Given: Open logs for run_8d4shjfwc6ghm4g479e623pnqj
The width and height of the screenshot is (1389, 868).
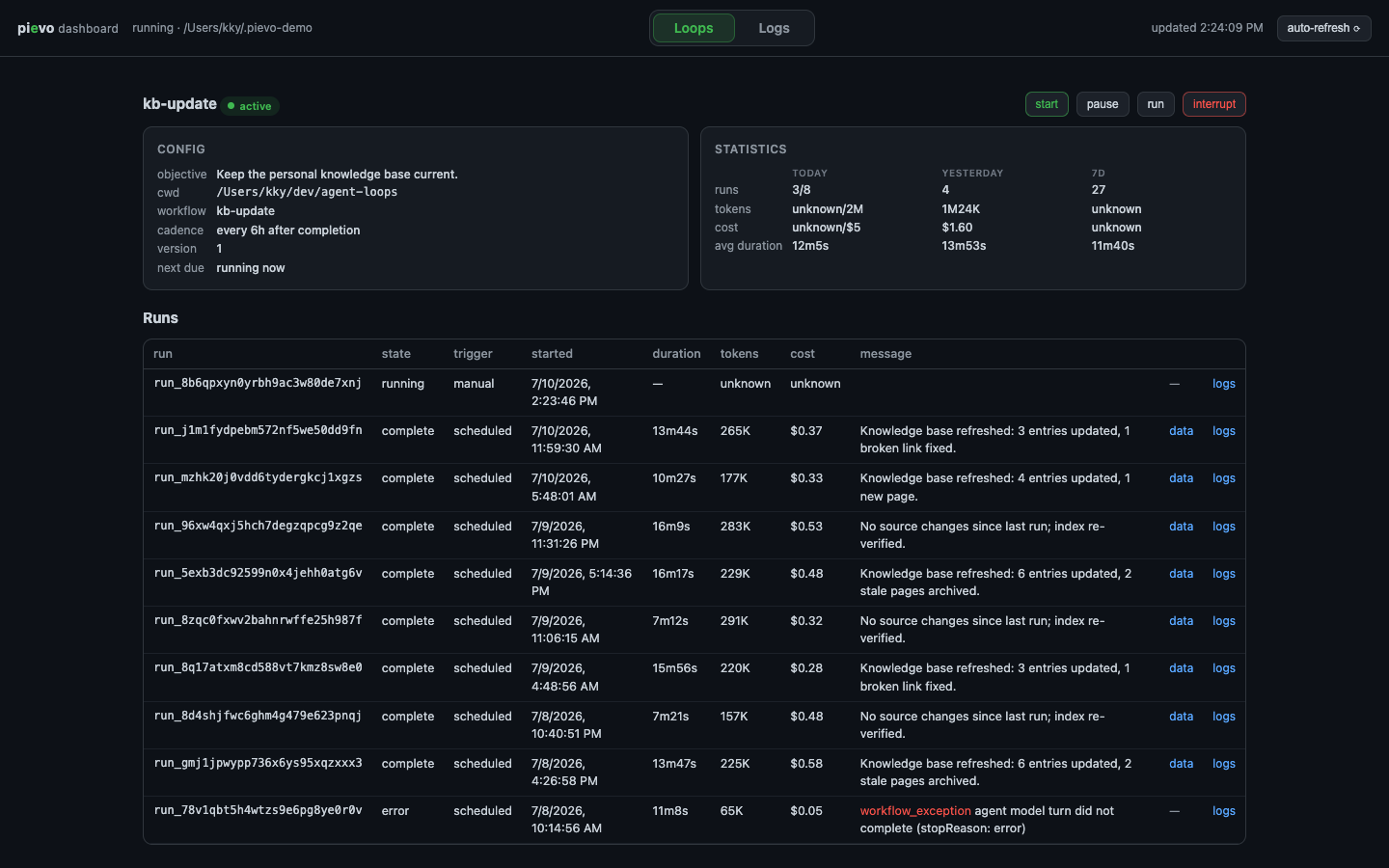Looking at the screenshot, I should [x=1223, y=717].
